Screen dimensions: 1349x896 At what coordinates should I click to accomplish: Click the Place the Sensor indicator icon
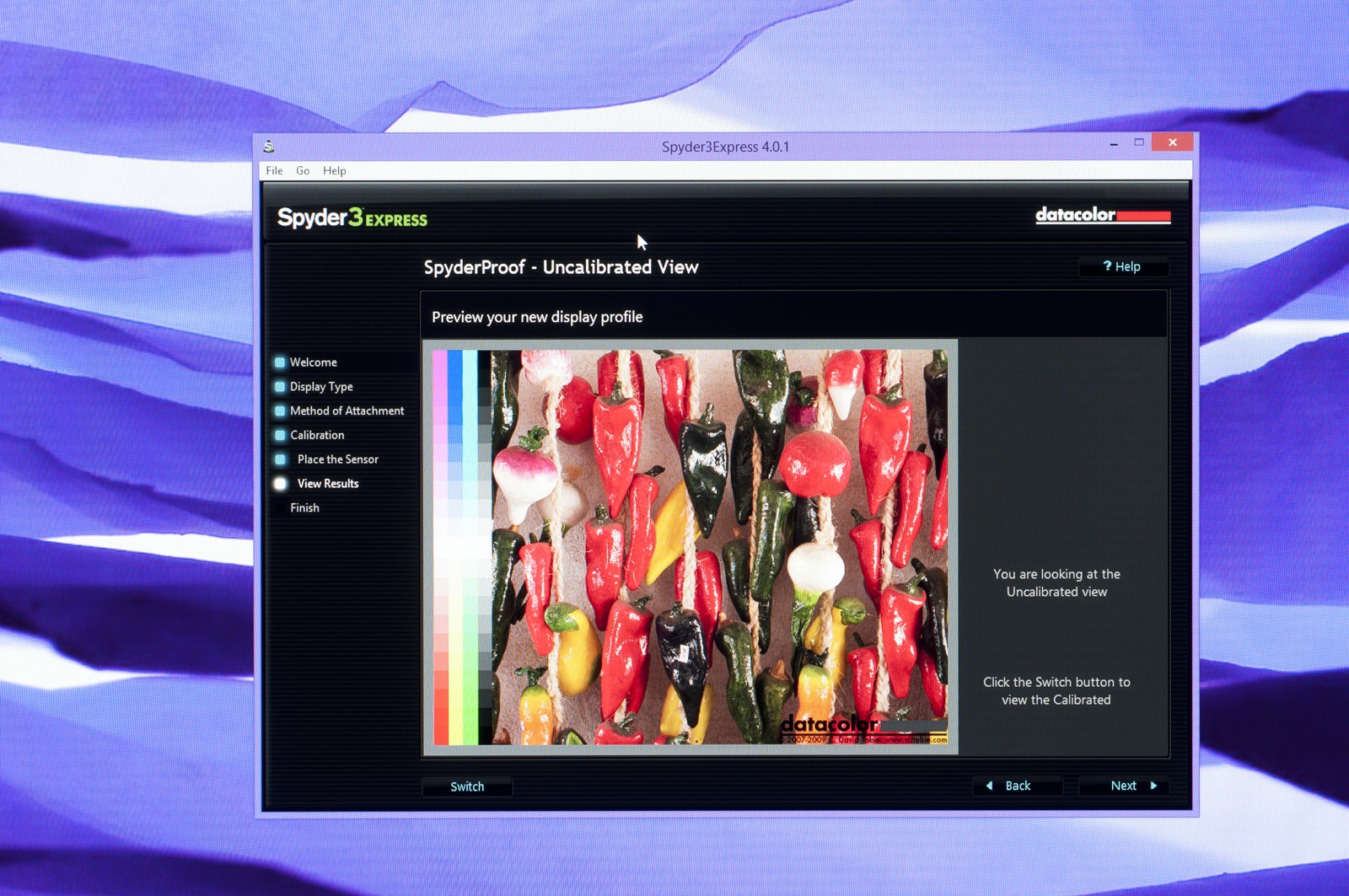pos(280,459)
